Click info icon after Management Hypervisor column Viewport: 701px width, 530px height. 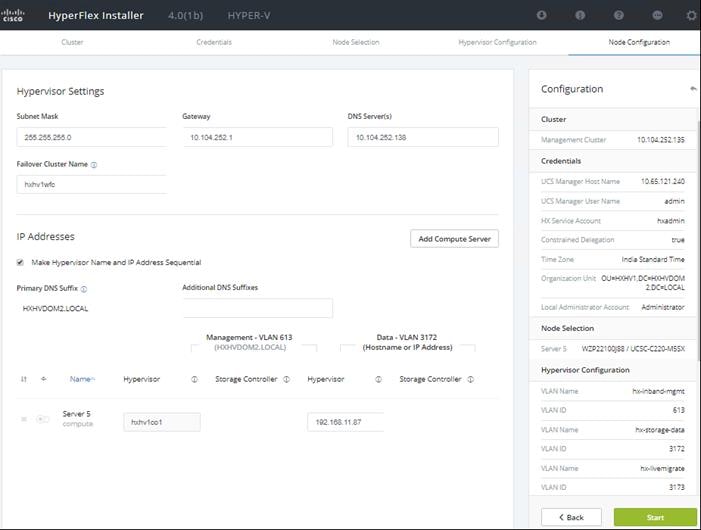point(194,379)
